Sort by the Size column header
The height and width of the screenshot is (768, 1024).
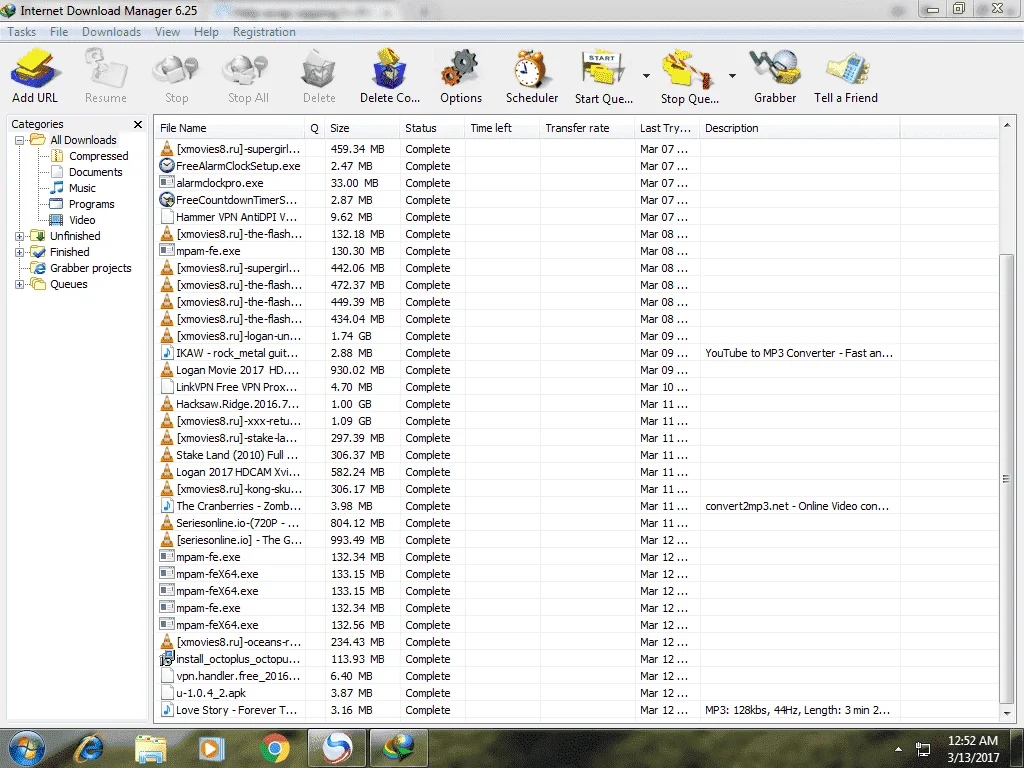point(362,128)
